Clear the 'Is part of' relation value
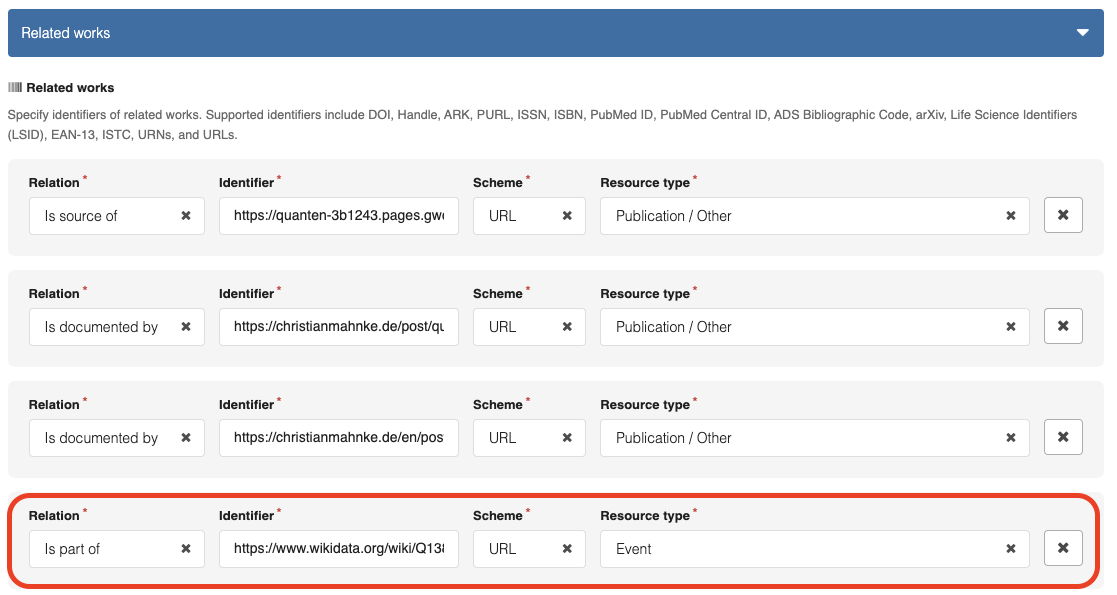The image size is (1117, 595). 186,549
